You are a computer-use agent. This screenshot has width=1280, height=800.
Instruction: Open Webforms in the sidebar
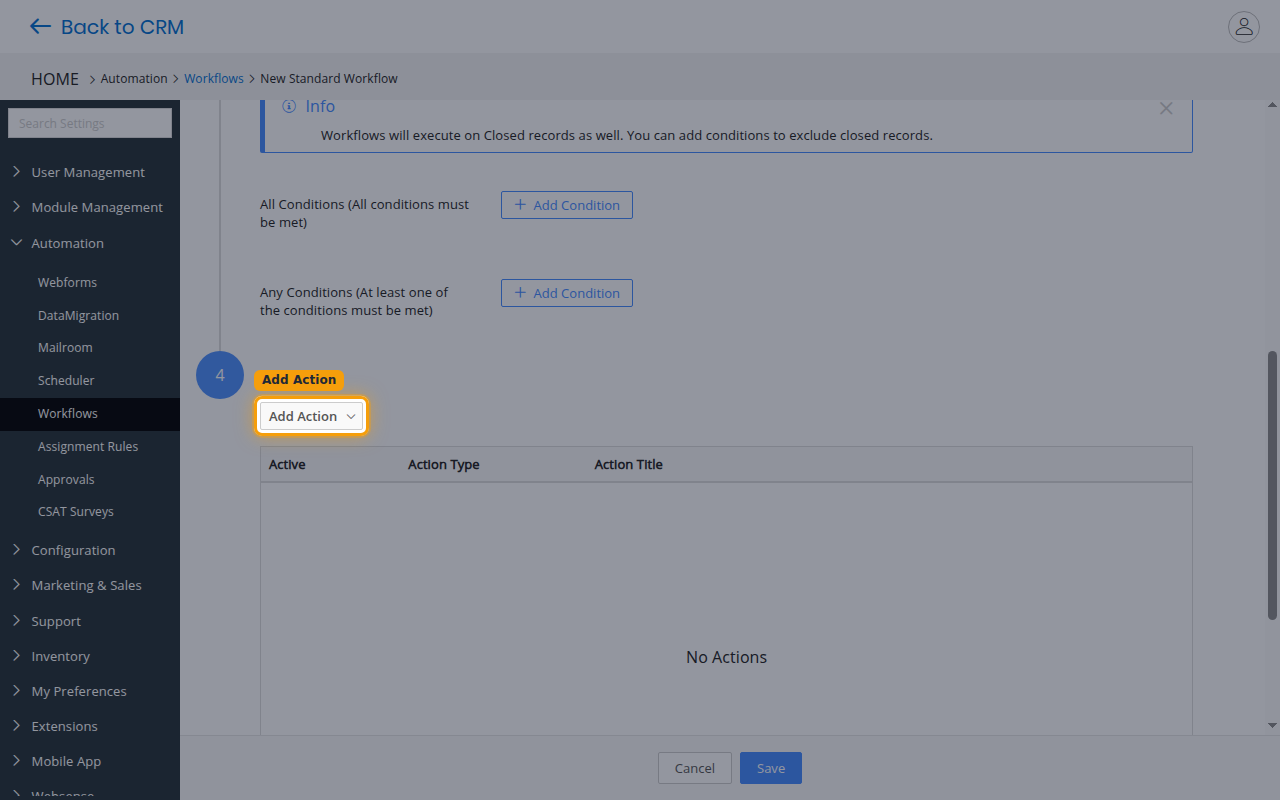(67, 282)
